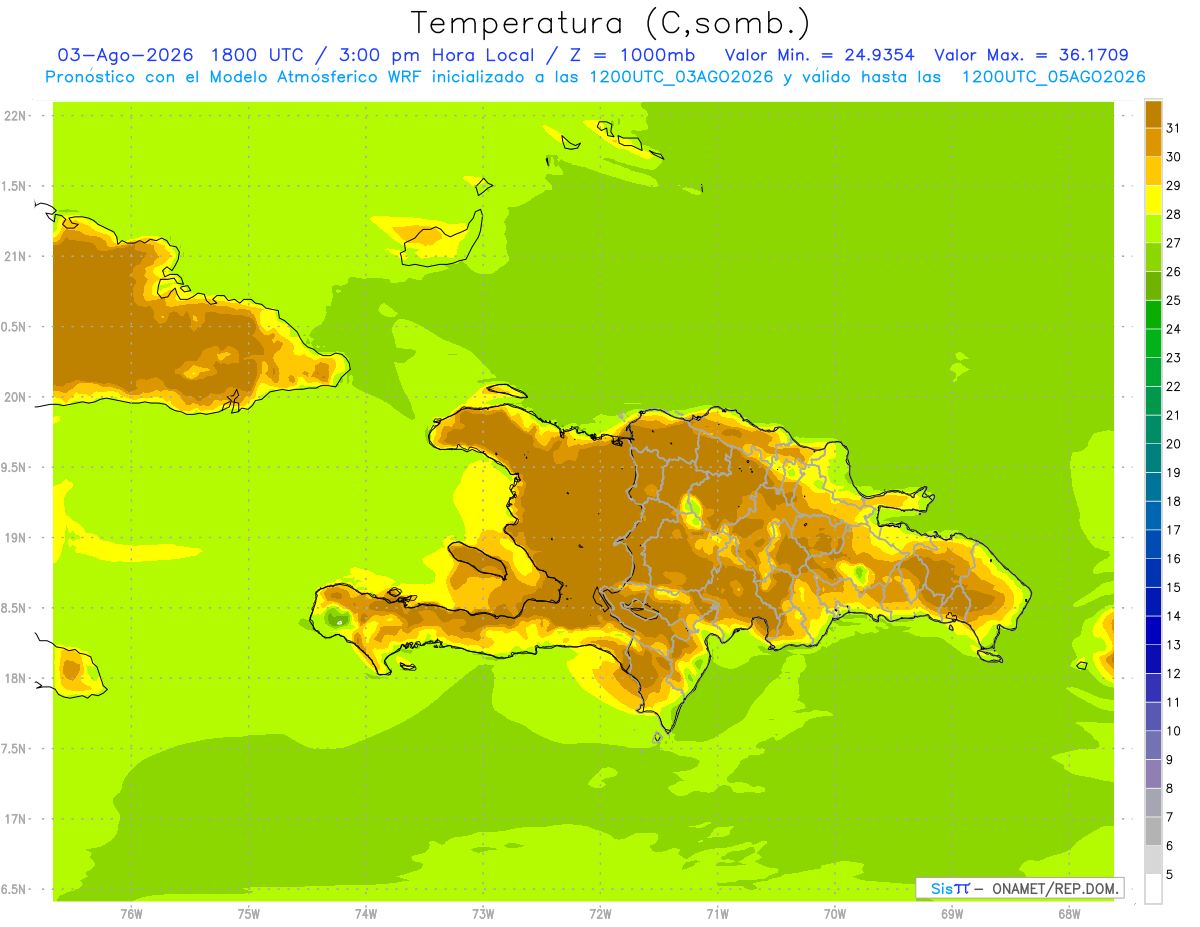
Task: Click legend value '30'
Action: point(1174,156)
